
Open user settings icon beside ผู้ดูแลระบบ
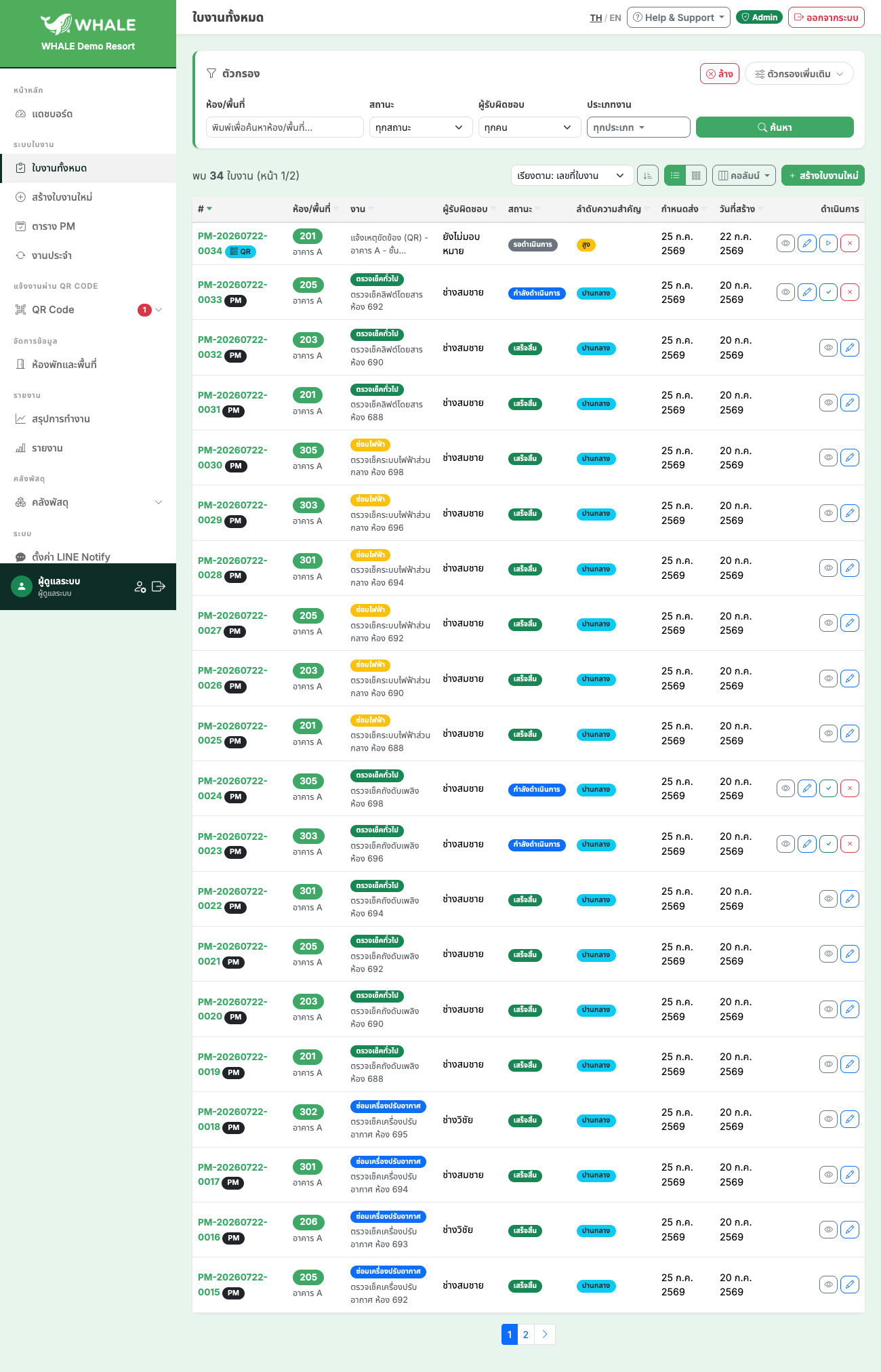(140, 586)
